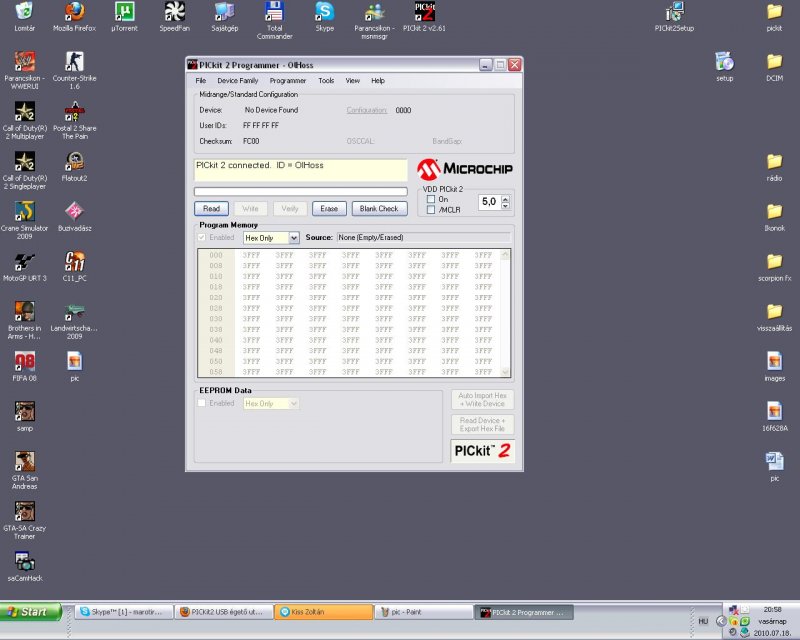Click the PICkit 2 logo button
800x640 pixels.
[482, 451]
